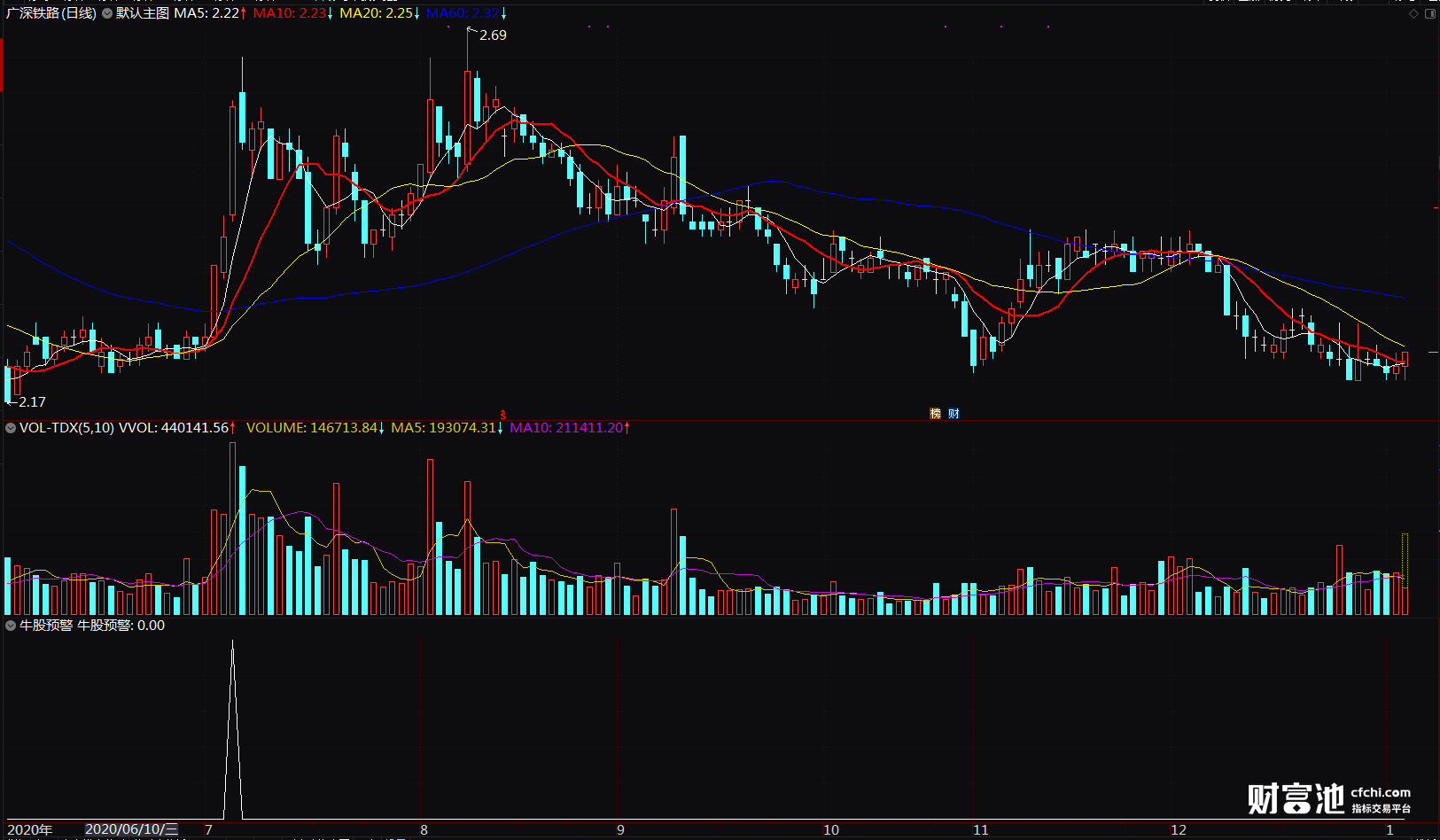Viewport: 1440px width, 840px height.
Task: Open the 默认主图 indicator dropdown arrow
Action: 107,13
